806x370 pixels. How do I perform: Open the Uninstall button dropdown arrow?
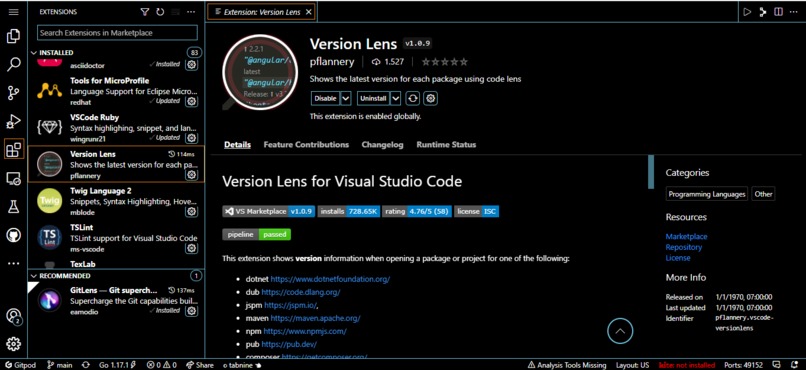(395, 98)
